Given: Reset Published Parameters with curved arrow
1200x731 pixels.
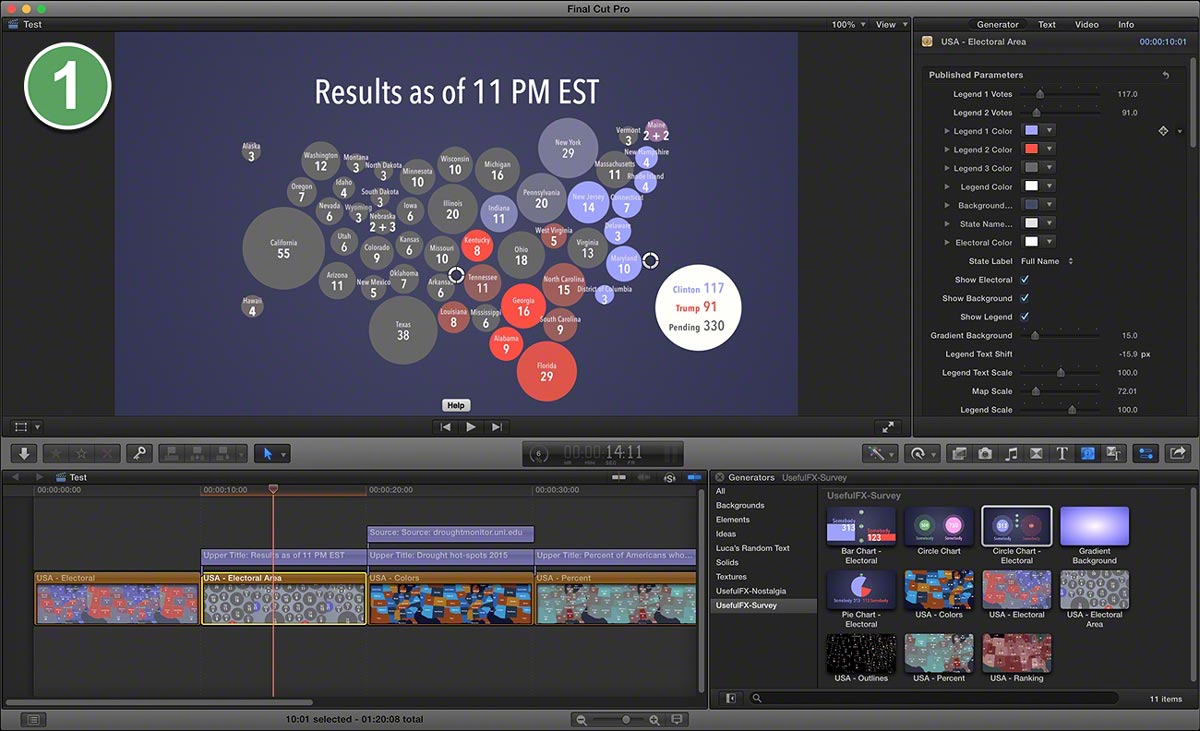Looking at the screenshot, I should point(1165,75).
